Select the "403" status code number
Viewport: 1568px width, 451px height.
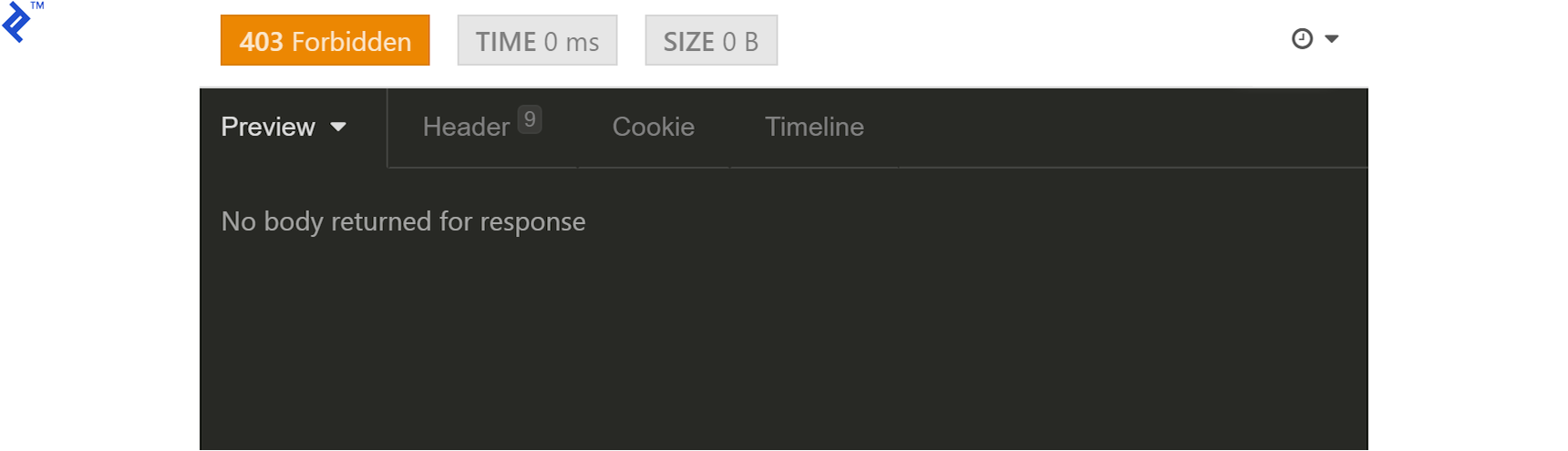pyautogui.click(x=262, y=42)
